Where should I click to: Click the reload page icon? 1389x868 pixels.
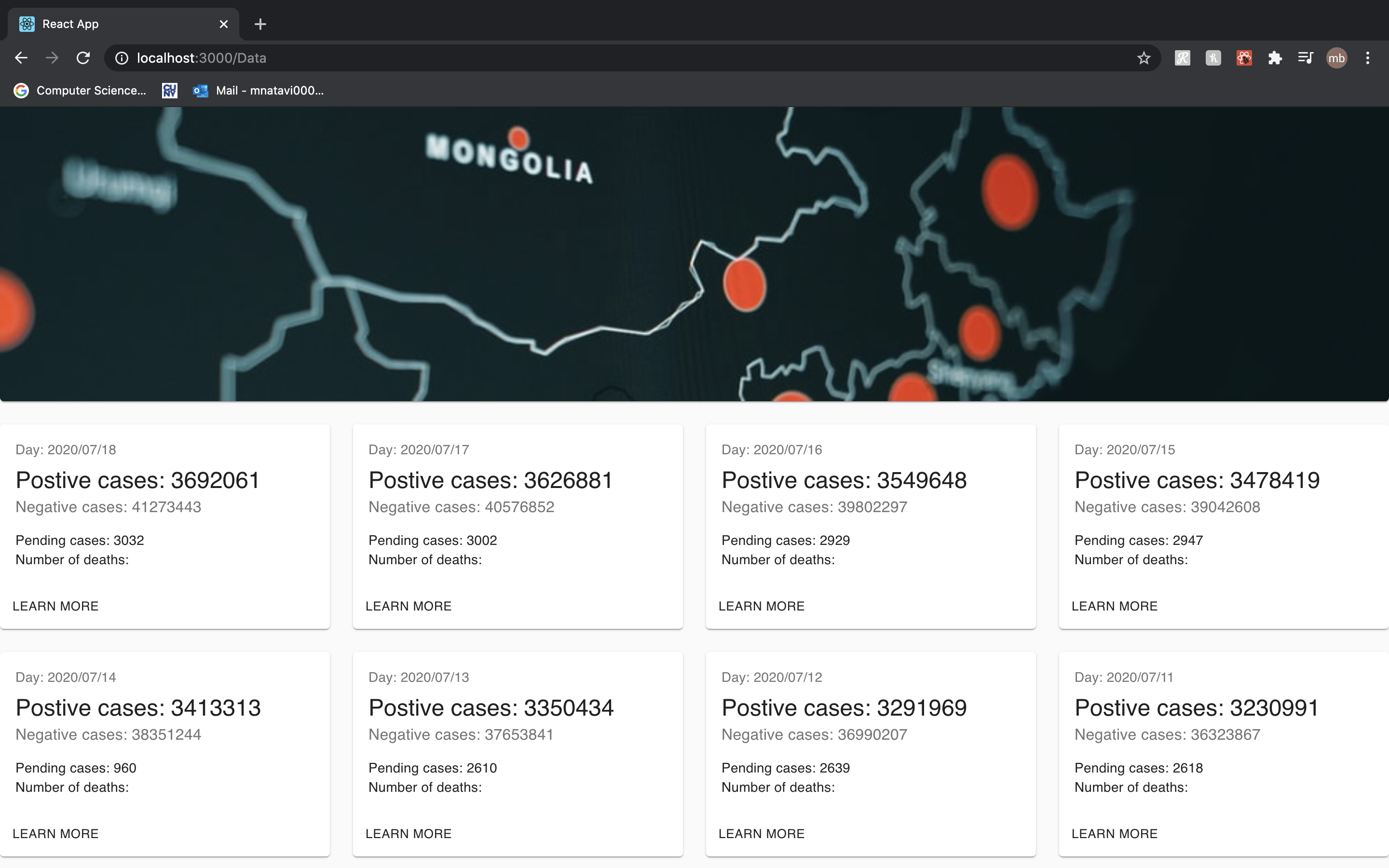83,58
